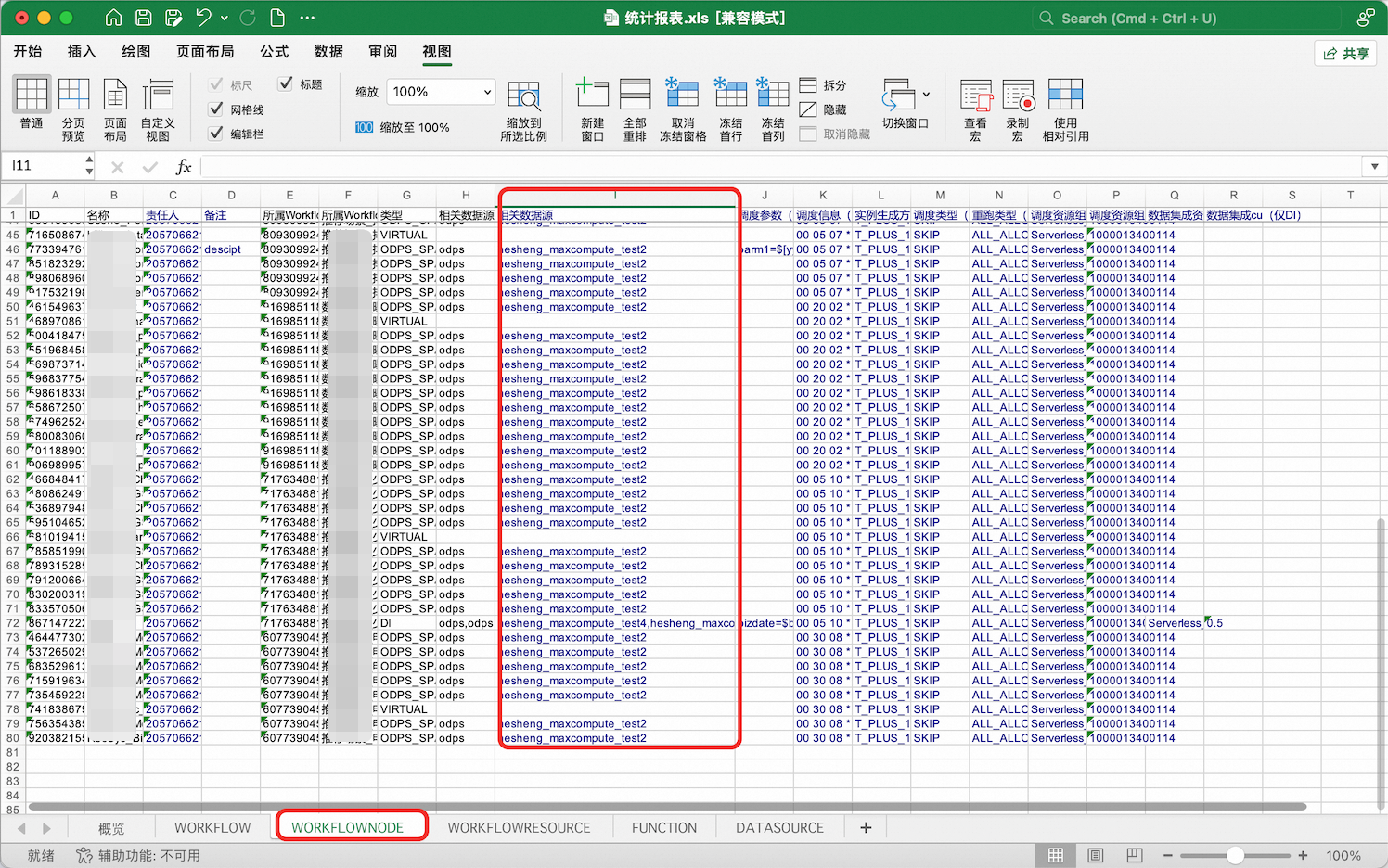Click the Save As icon with pencil
1388x868 pixels.
coord(173,18)
